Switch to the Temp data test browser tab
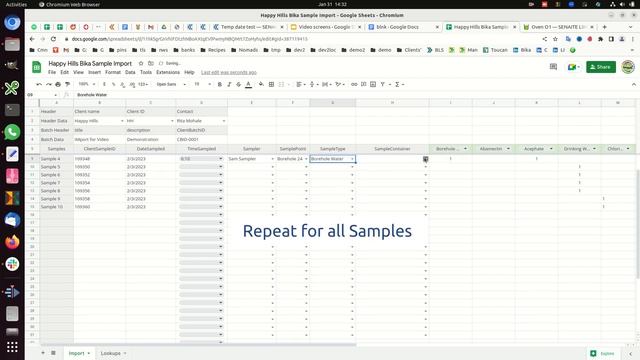 click(248, 27)
